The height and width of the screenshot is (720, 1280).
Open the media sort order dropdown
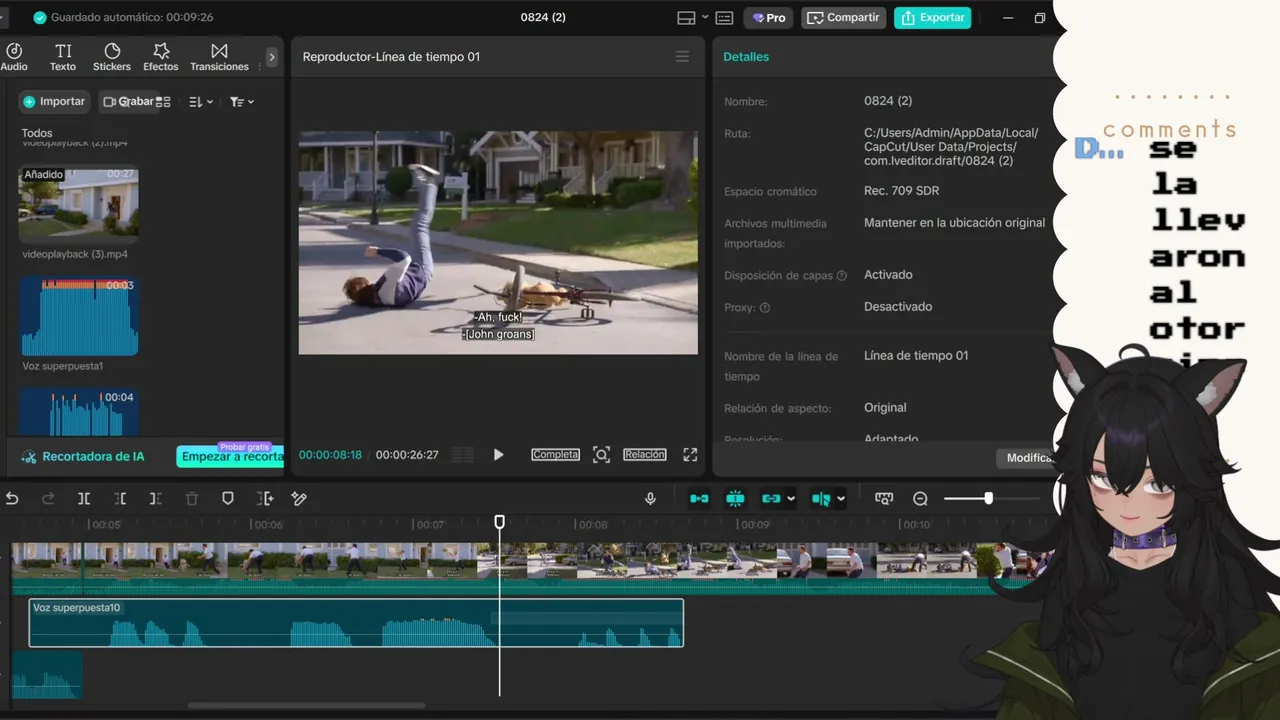(201, 102)
